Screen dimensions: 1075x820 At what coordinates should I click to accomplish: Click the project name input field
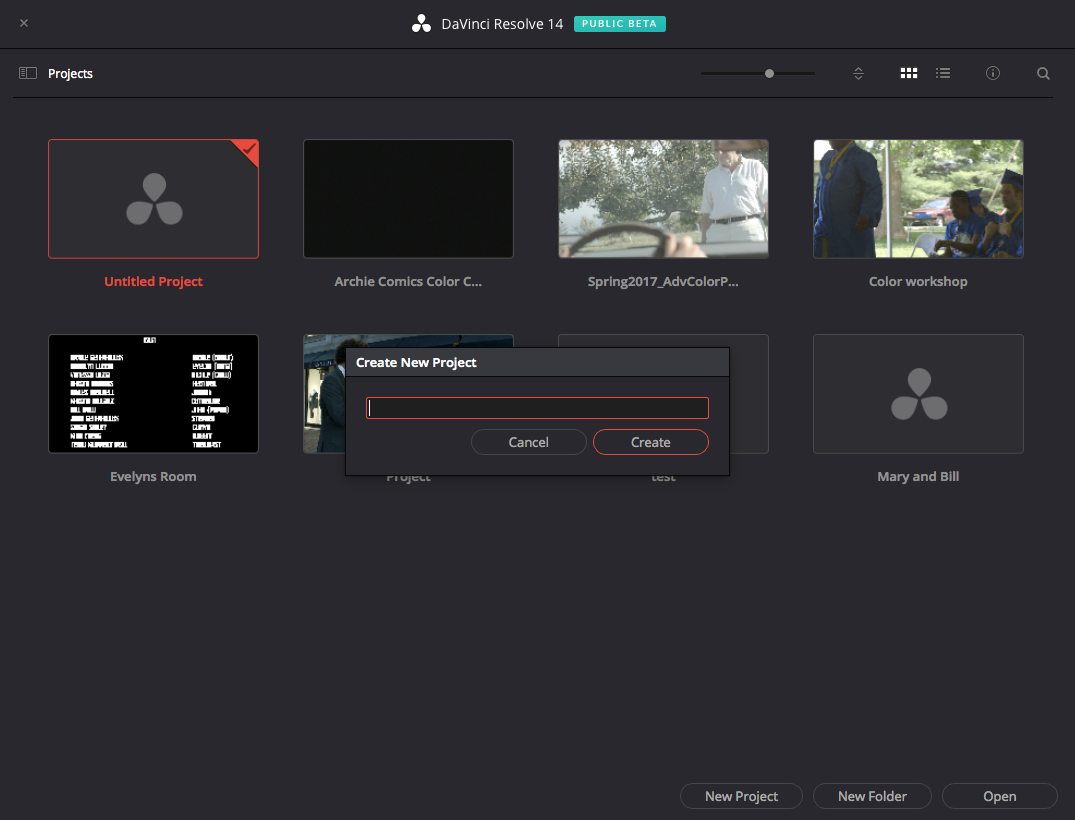click(537, 408)
